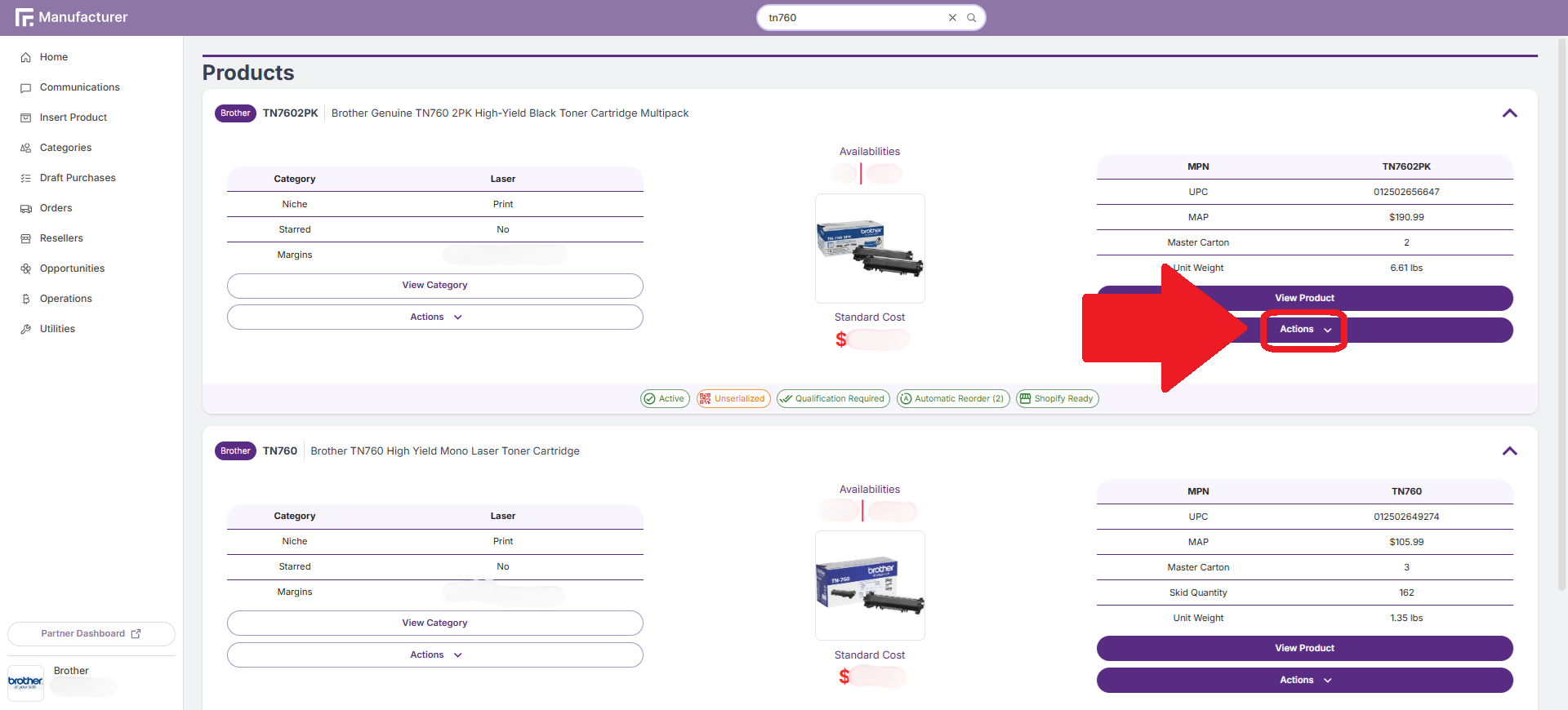Click the TN7602PK product code title
The width and height of the screenshot is (1568, 710).
tap(290, 113)
